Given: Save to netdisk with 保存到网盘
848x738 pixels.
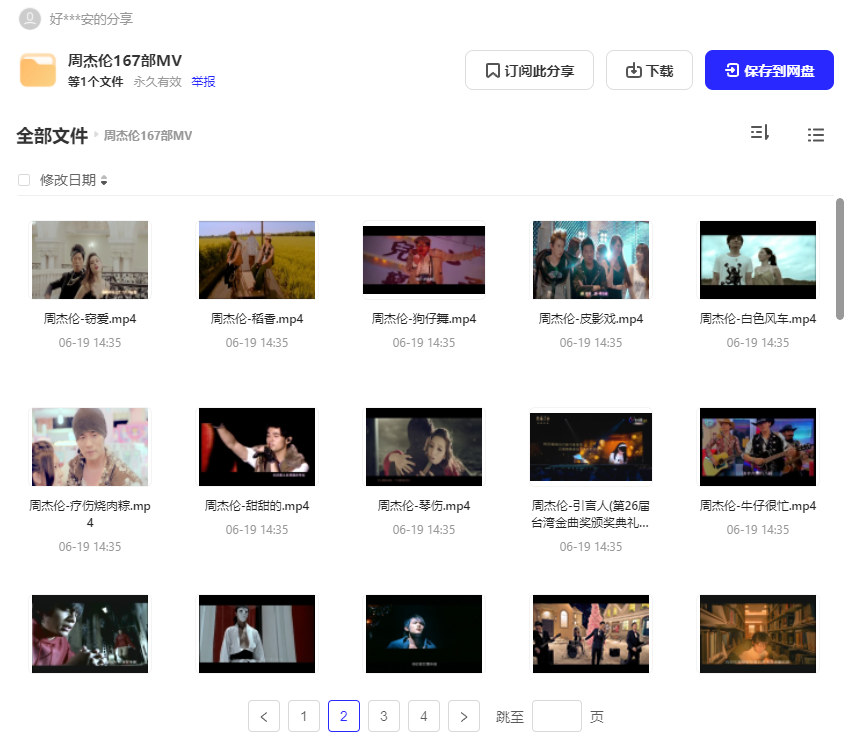Looking at the screenshot, I should tap(769, 70).
